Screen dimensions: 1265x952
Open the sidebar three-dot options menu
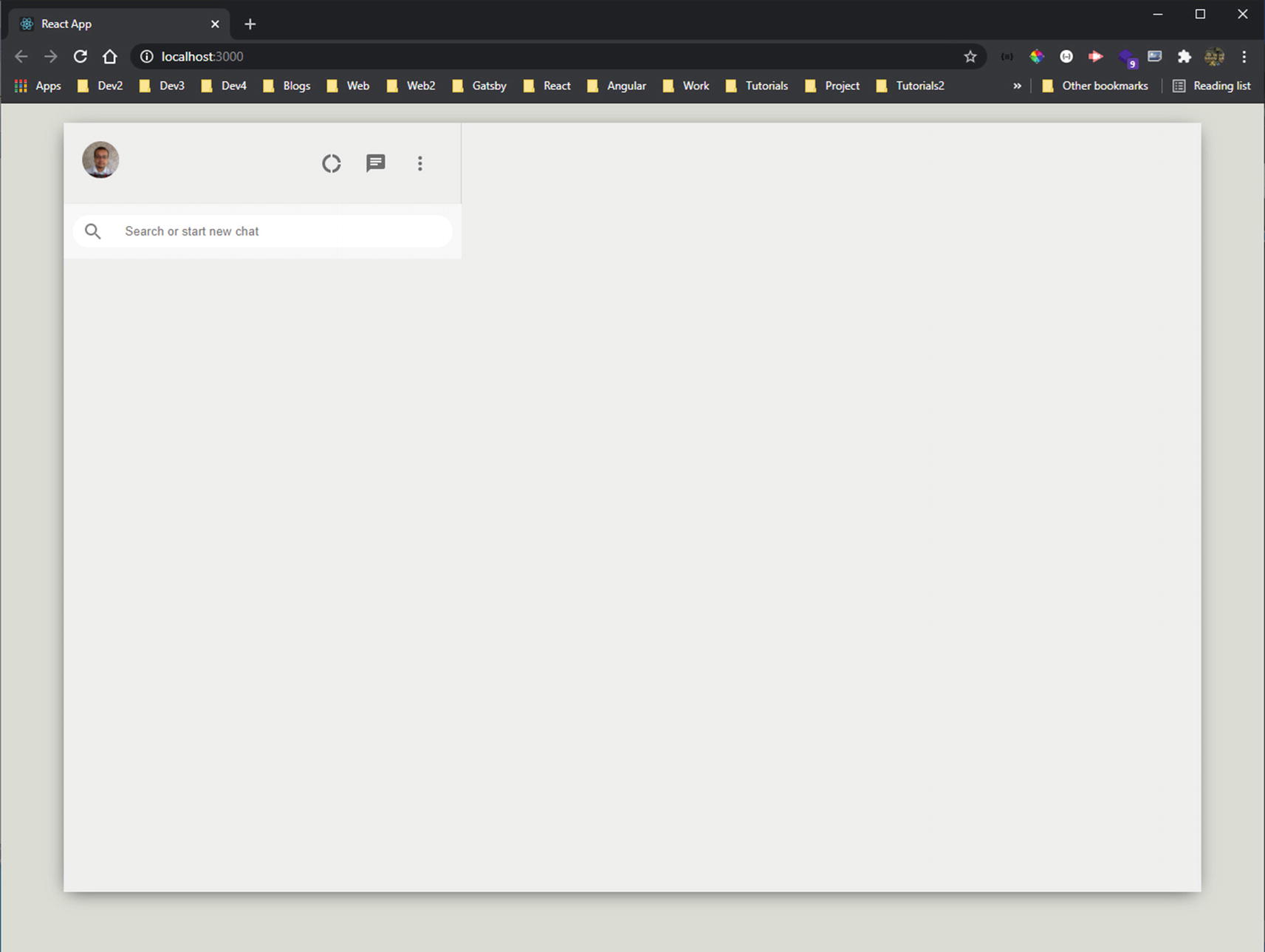coord(419,163)
